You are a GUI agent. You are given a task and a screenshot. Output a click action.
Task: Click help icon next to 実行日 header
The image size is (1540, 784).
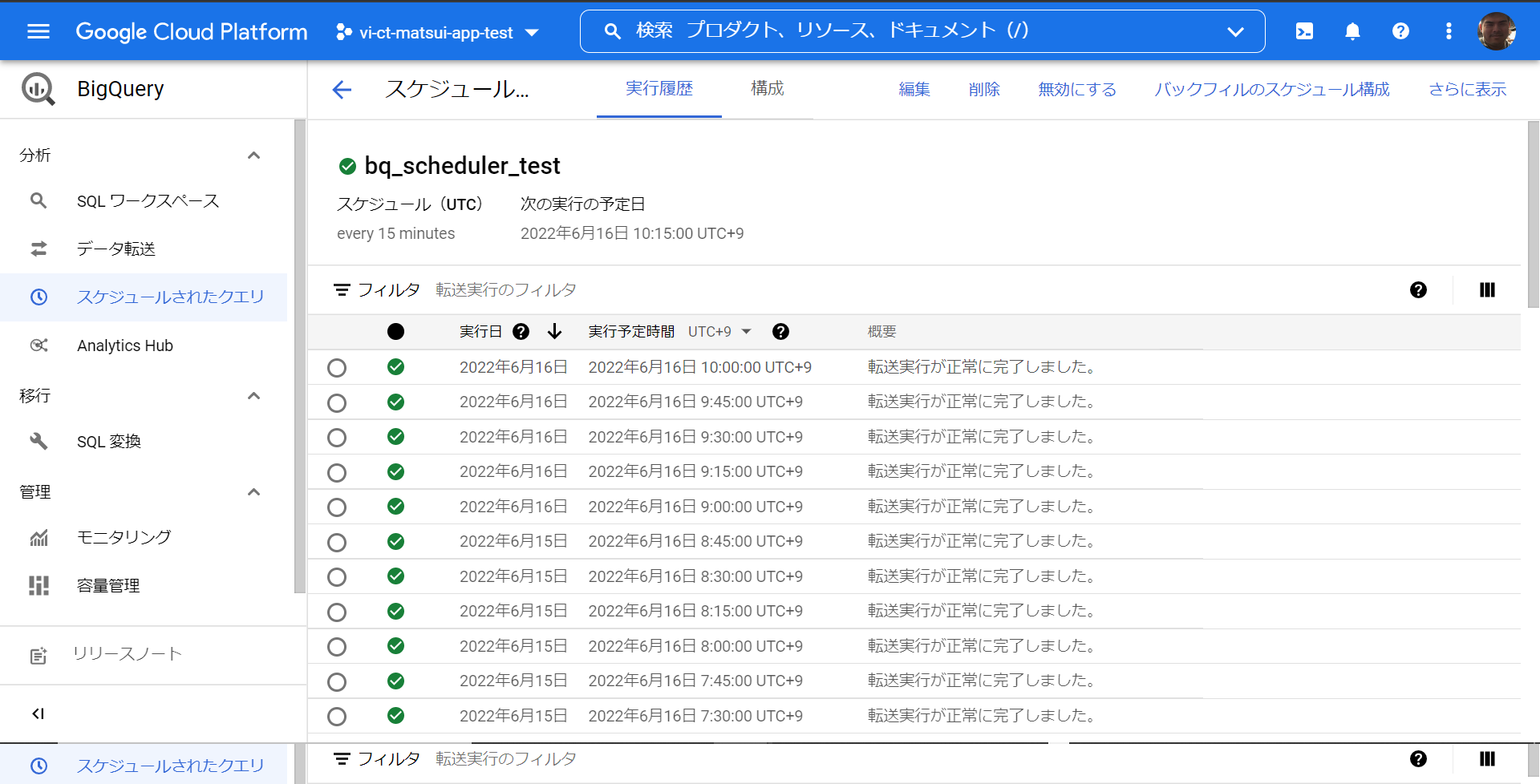[521, 332]
